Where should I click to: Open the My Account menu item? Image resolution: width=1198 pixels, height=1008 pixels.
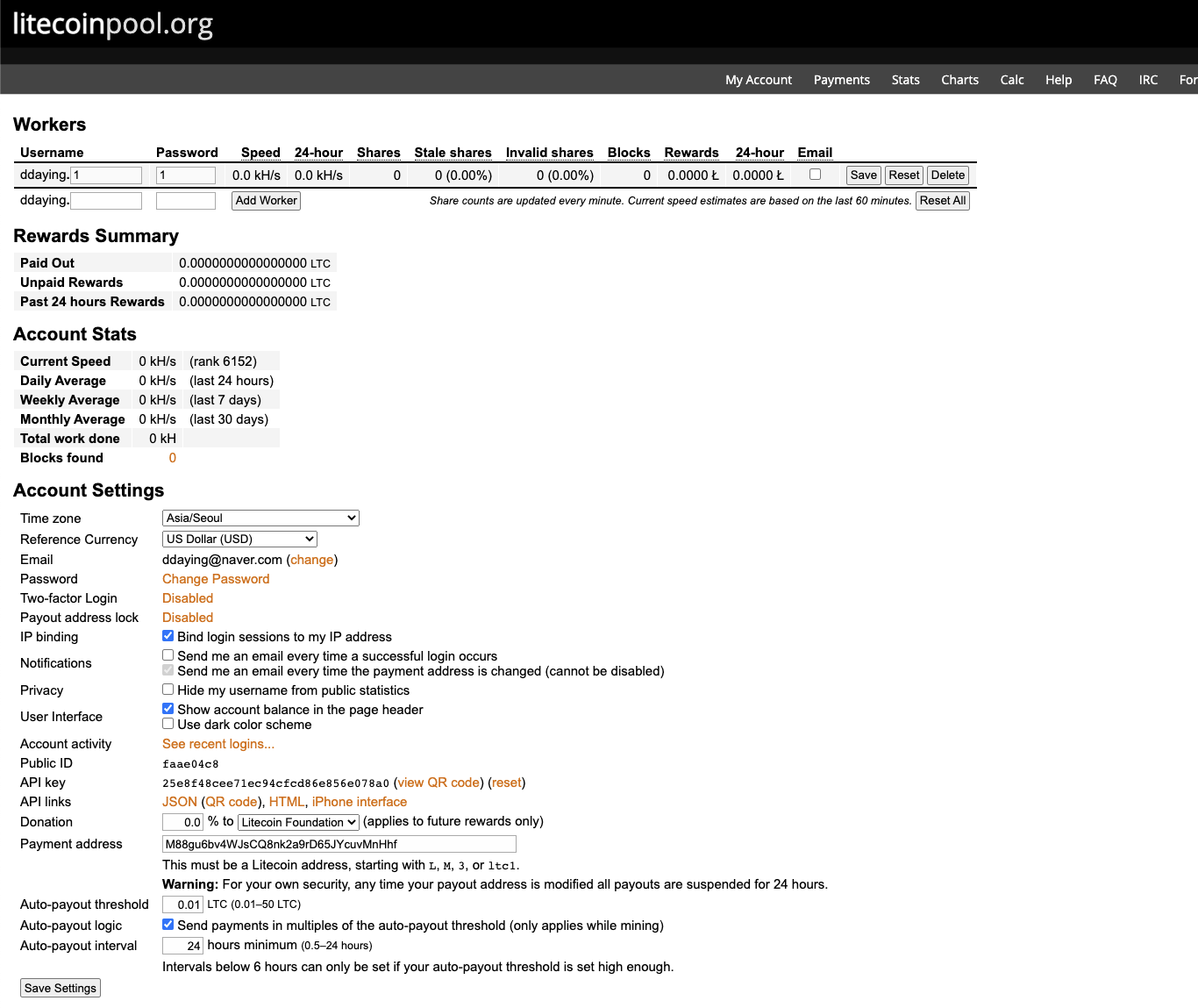pos(759,80)
